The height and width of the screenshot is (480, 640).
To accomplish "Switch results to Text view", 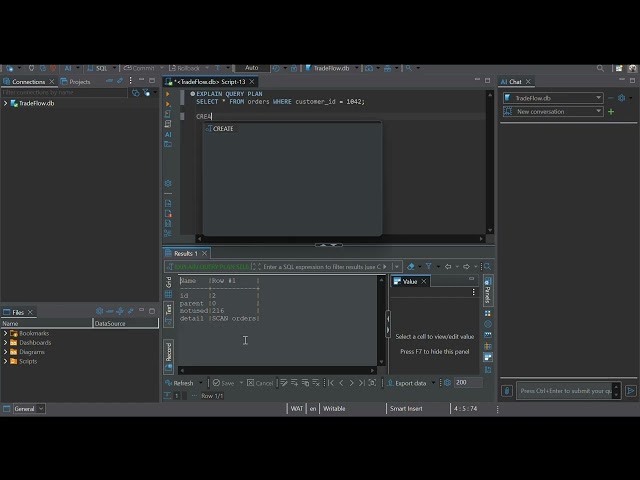I will pyautogui.click(x=169, y=314).
